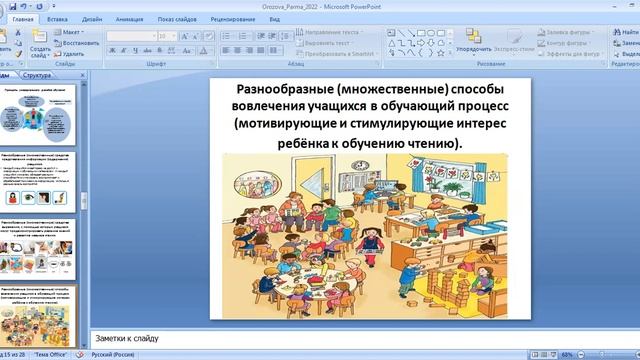Switch to the Главная ribbon tab
This screenshot has height=360, width=640.
[23, 19]
